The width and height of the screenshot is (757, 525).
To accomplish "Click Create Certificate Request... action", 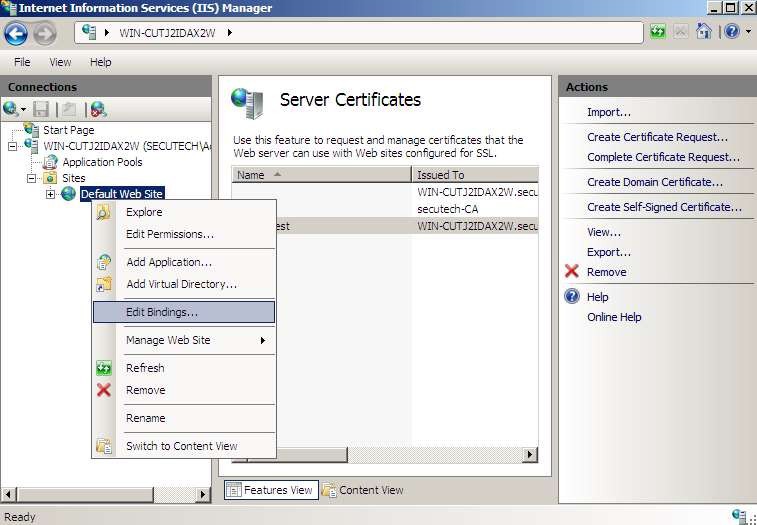I will (x=658, y=137).
